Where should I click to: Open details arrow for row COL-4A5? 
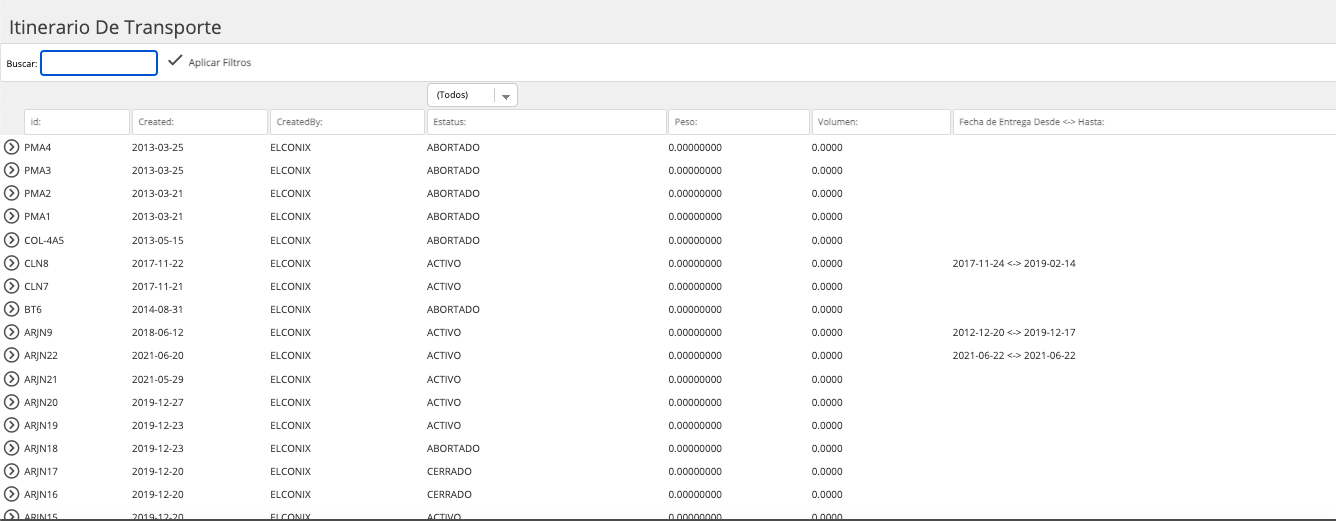[12, 240]
